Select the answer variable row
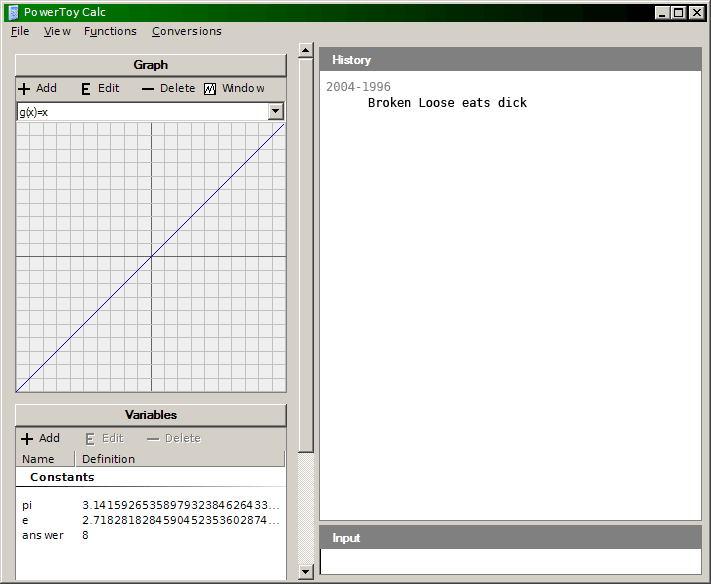 151,535
